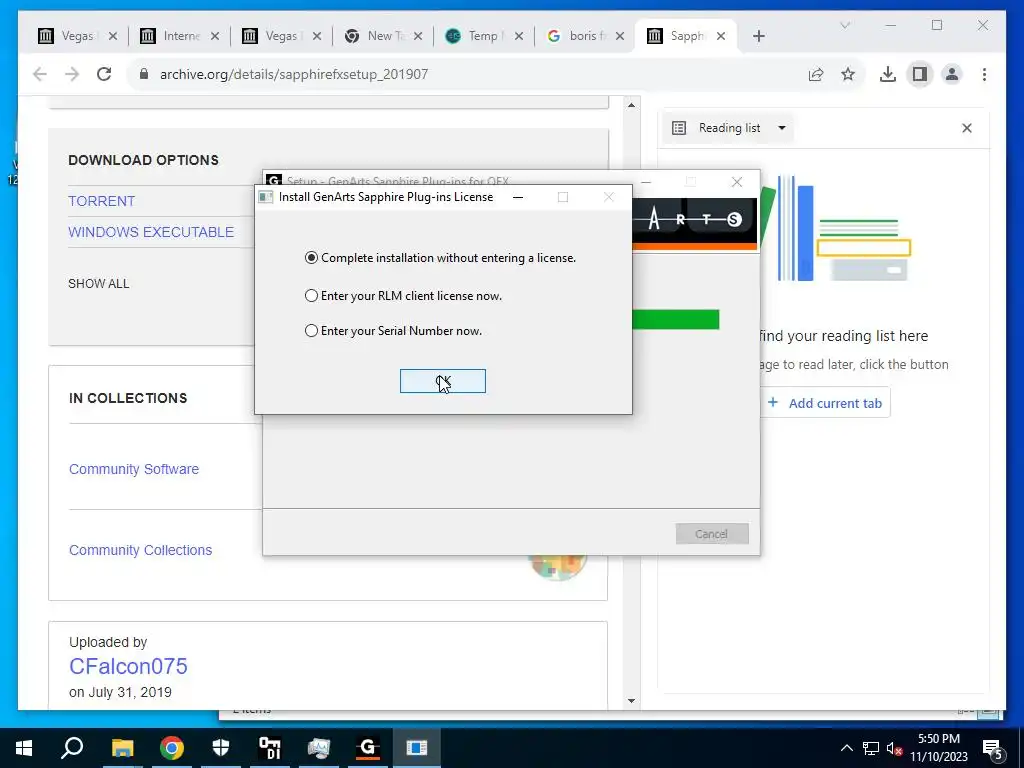Visit uploader CFalcon075 profile
Image resolution: width=1024 pixels, height=768 pixels.
click(x=128, y=666)
